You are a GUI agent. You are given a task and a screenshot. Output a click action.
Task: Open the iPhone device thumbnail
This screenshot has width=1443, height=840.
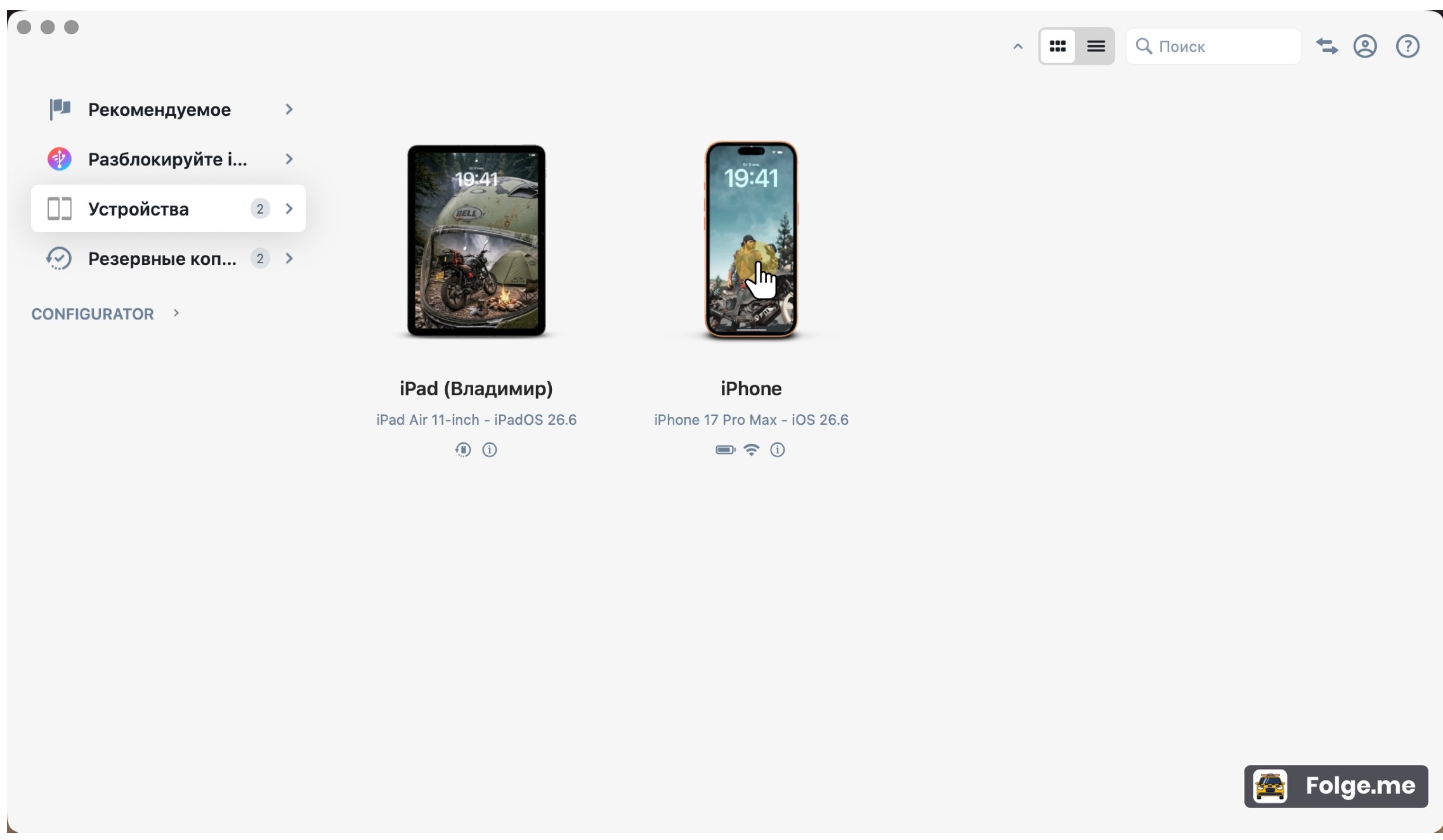(x=751, y=240)
